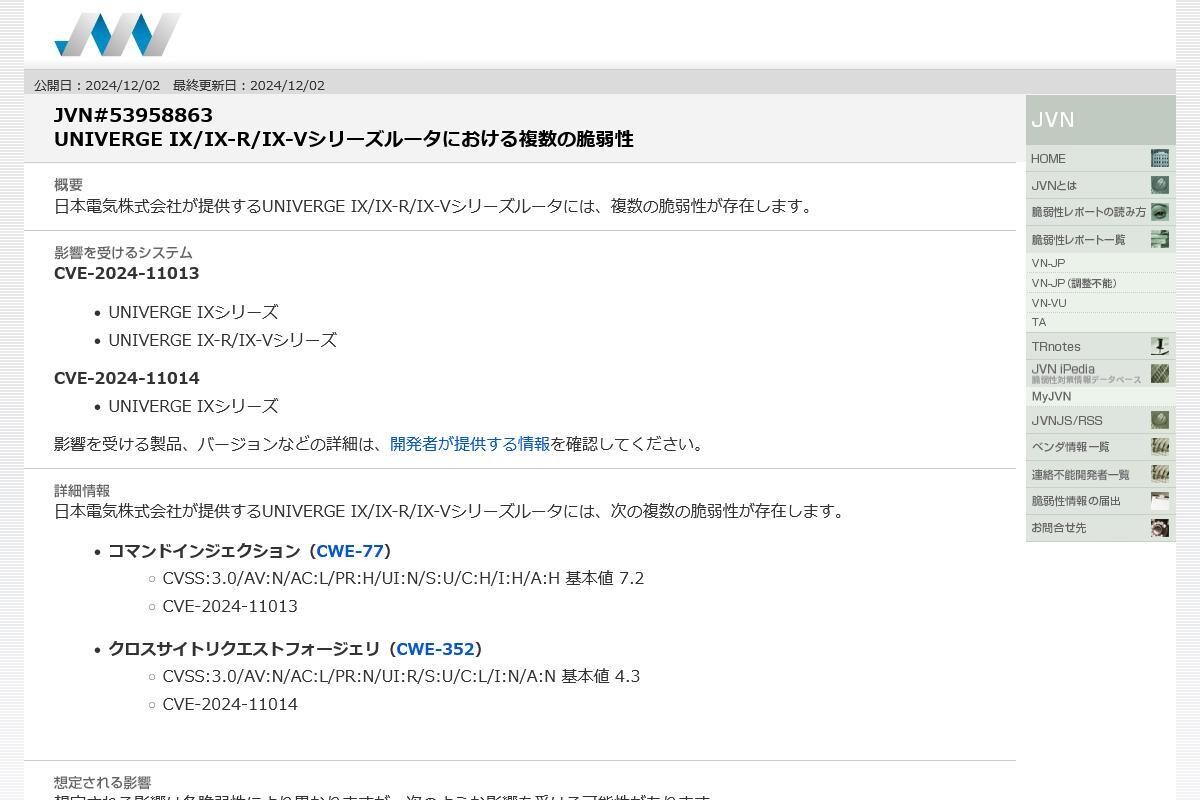The image size is (1200, 800).
Task: Open お問合せ先 contact link
Action: (x=1059, y=528)
